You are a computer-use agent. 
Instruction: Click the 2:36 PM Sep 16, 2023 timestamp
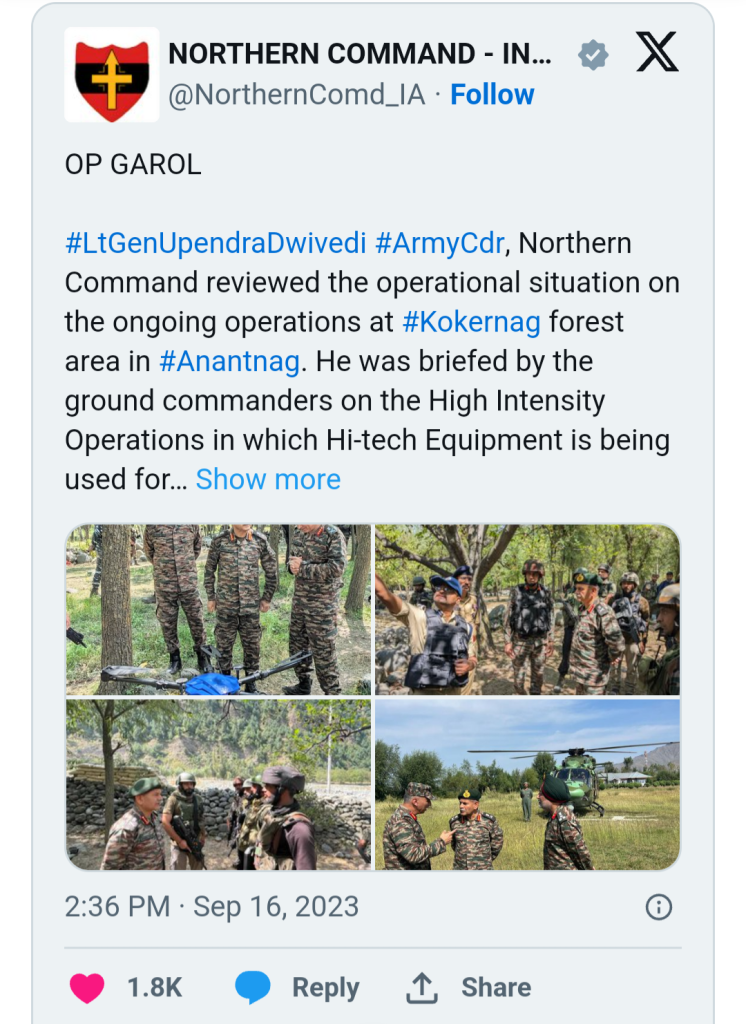[x=212, y=907]
